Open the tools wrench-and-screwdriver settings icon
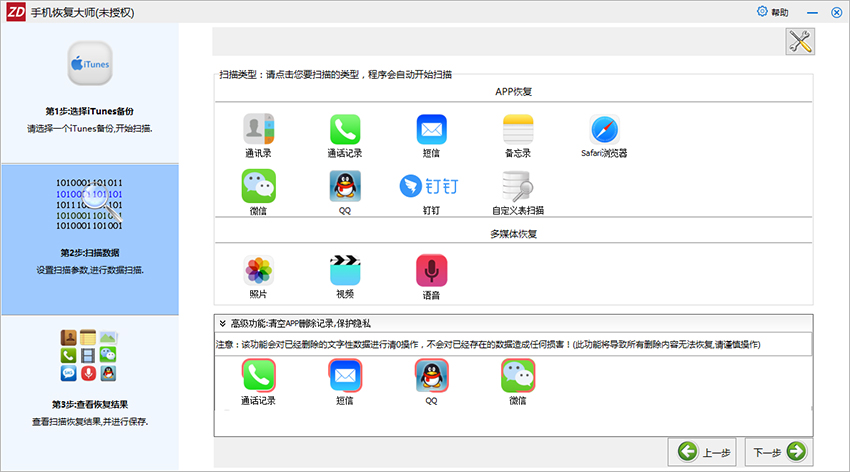This screenshot has height=472, width=850. [800, 42]
